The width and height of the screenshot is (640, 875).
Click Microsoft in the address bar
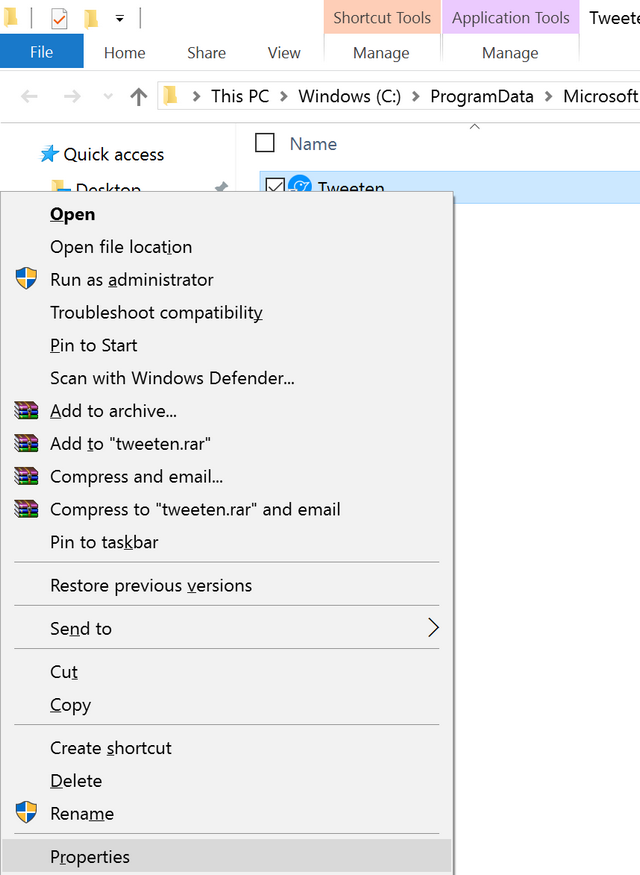pos(601,97)
